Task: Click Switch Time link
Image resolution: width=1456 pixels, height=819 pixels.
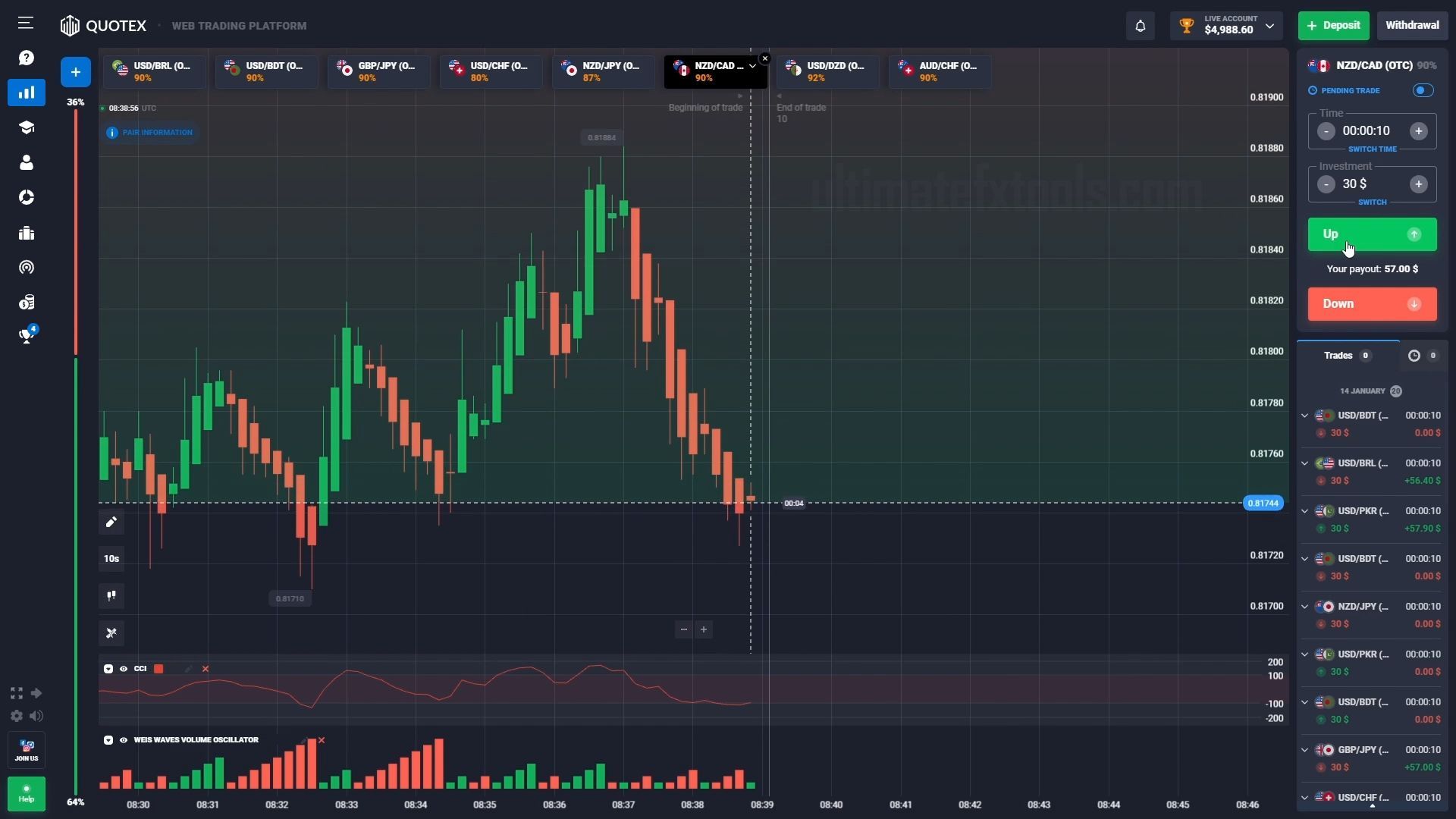Action: point(1372,149)
